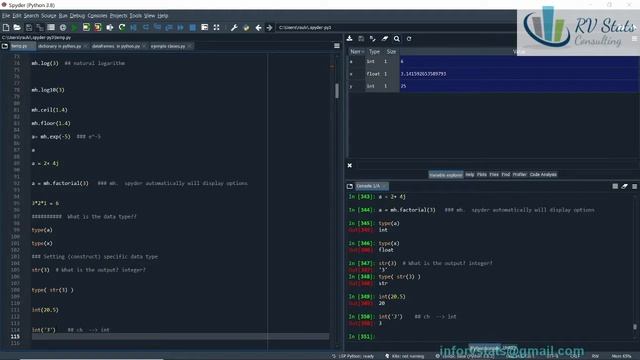Open file using the folder toolbar icon
The height and width of the screenshot is (360, 640).
click(x=17, y=27)
